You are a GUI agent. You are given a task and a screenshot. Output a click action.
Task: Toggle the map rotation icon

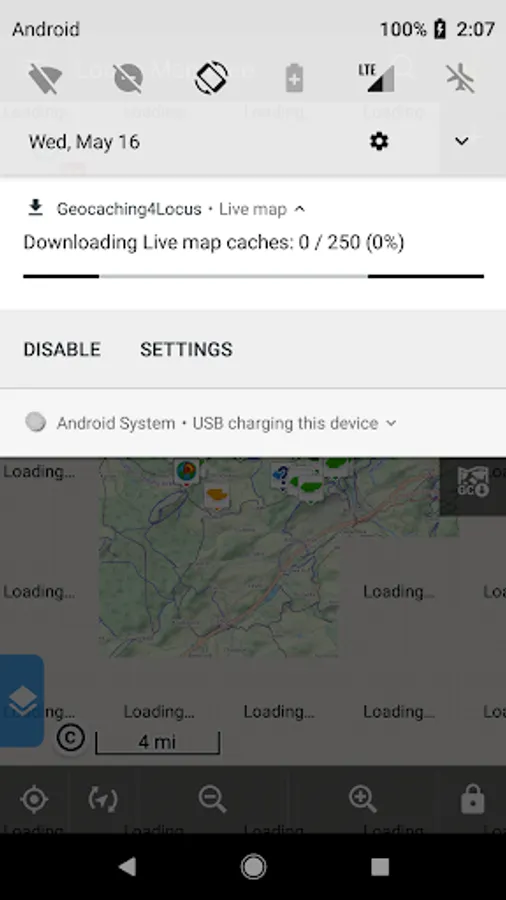[103, 799]
